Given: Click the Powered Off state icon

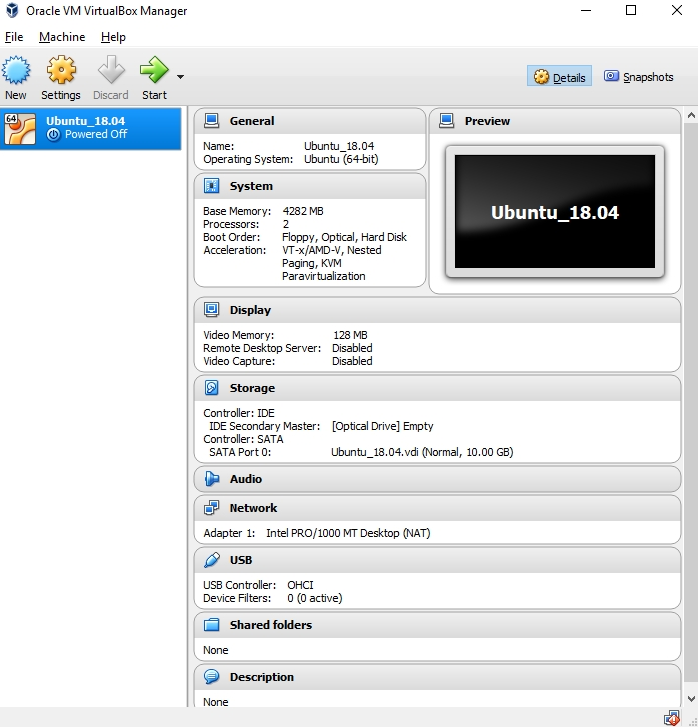Looking at the screenshot, I should pos(54,134).
